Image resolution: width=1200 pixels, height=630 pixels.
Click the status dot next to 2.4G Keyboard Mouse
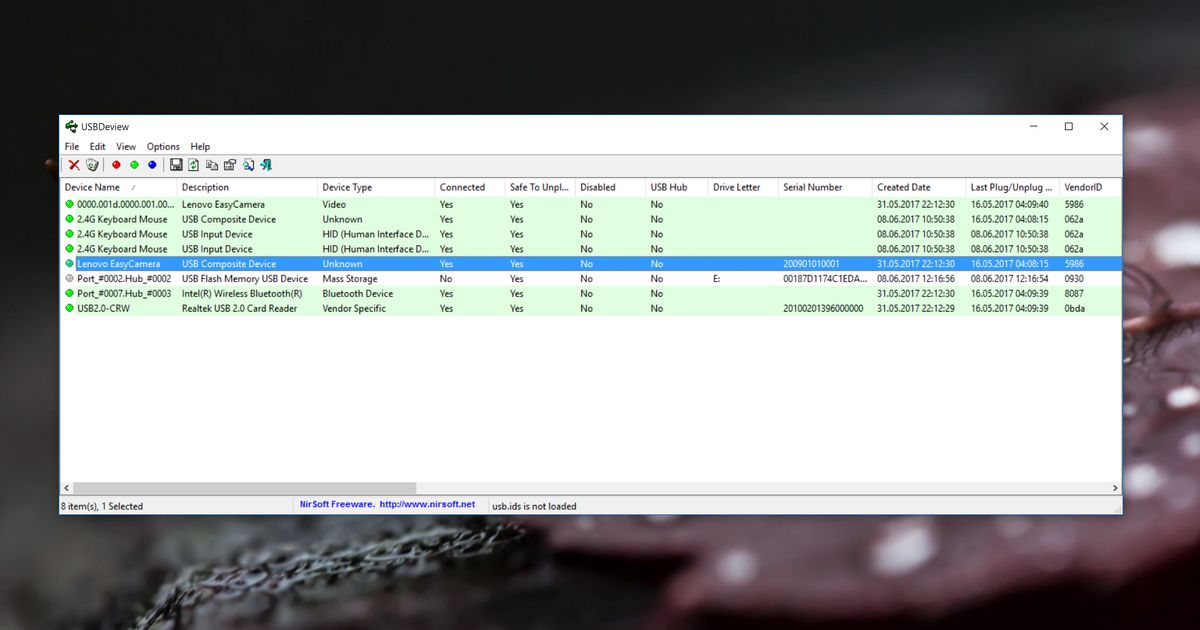pyautogui.click(x=68, y=219)
